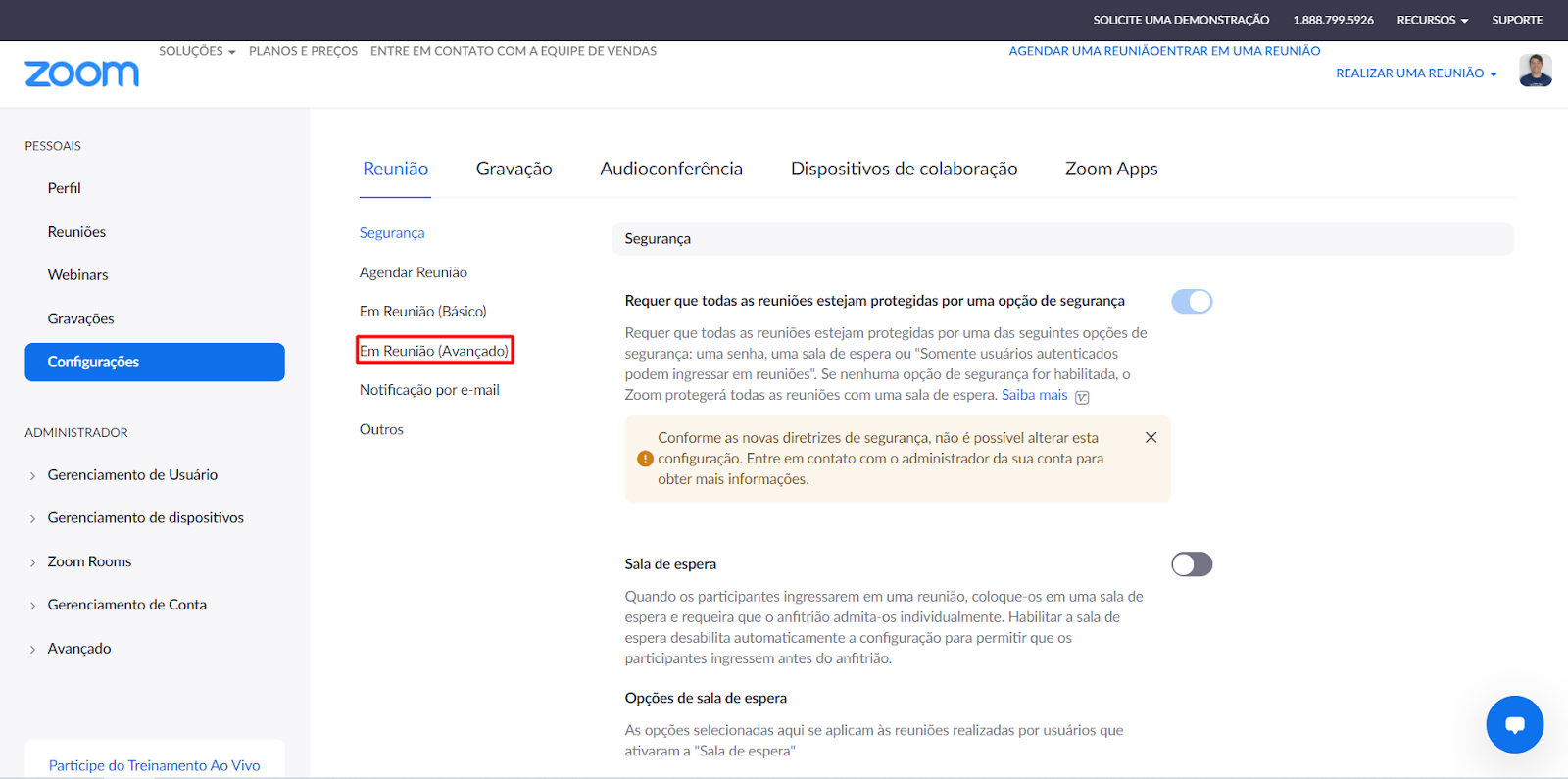Select Em Reunião (Avançado) section
The image size is (1568, 779).
[434, 351]
